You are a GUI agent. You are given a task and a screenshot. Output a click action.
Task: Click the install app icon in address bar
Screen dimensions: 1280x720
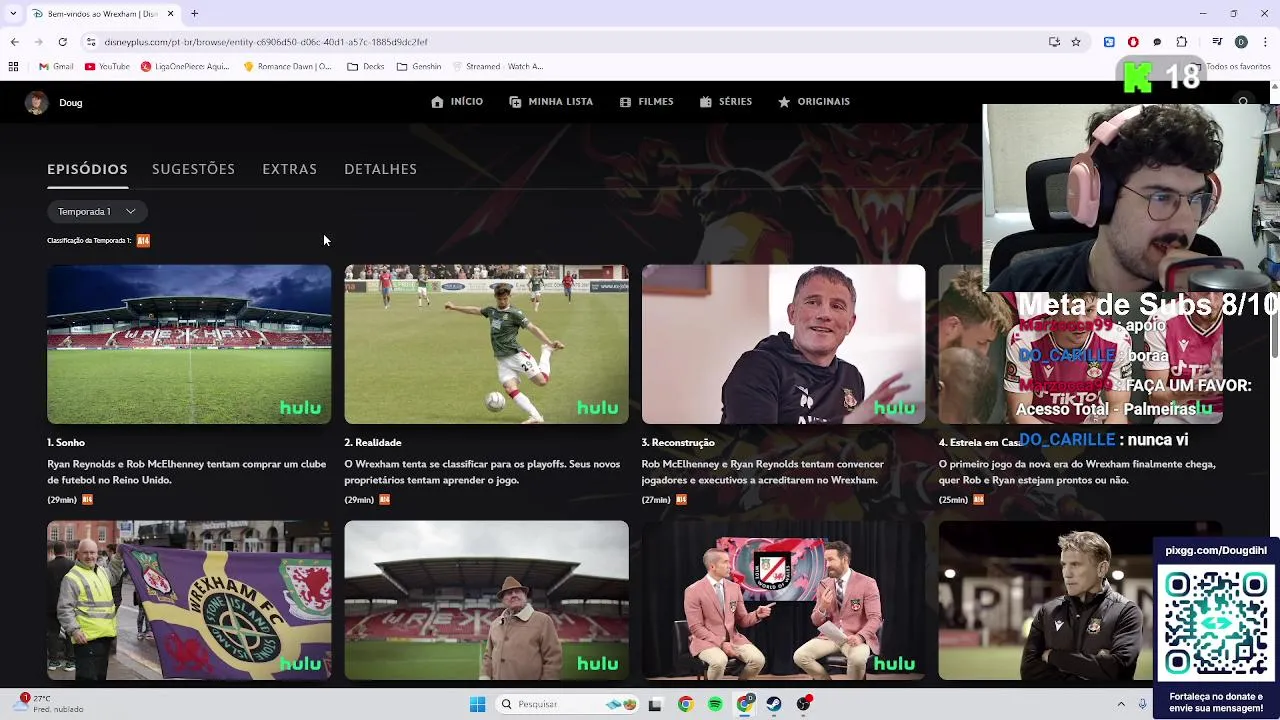click(1054, 42)
